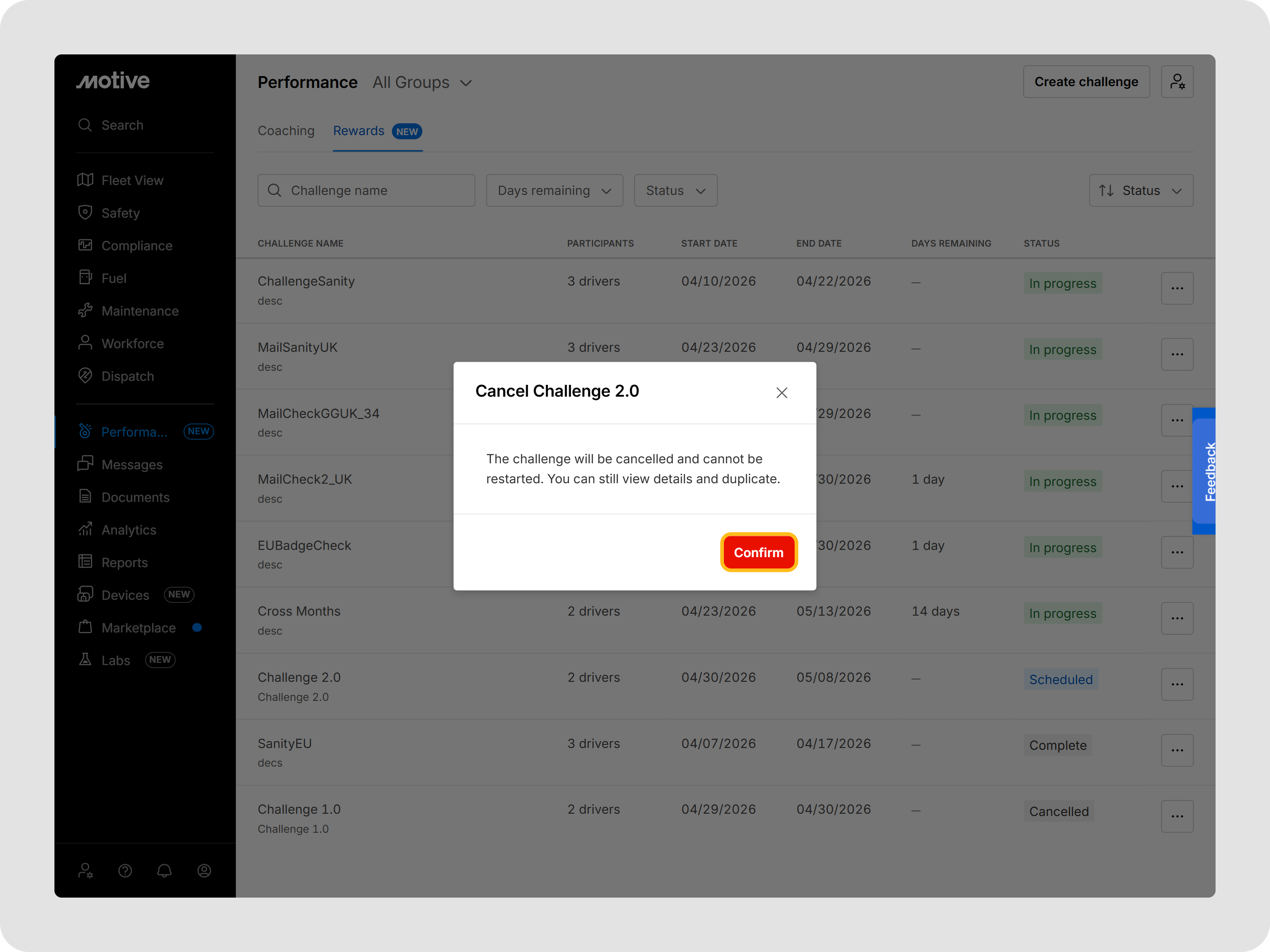Open the Status filter dropdown
This screenshot has width=1270, height=952.
[676, 190]
